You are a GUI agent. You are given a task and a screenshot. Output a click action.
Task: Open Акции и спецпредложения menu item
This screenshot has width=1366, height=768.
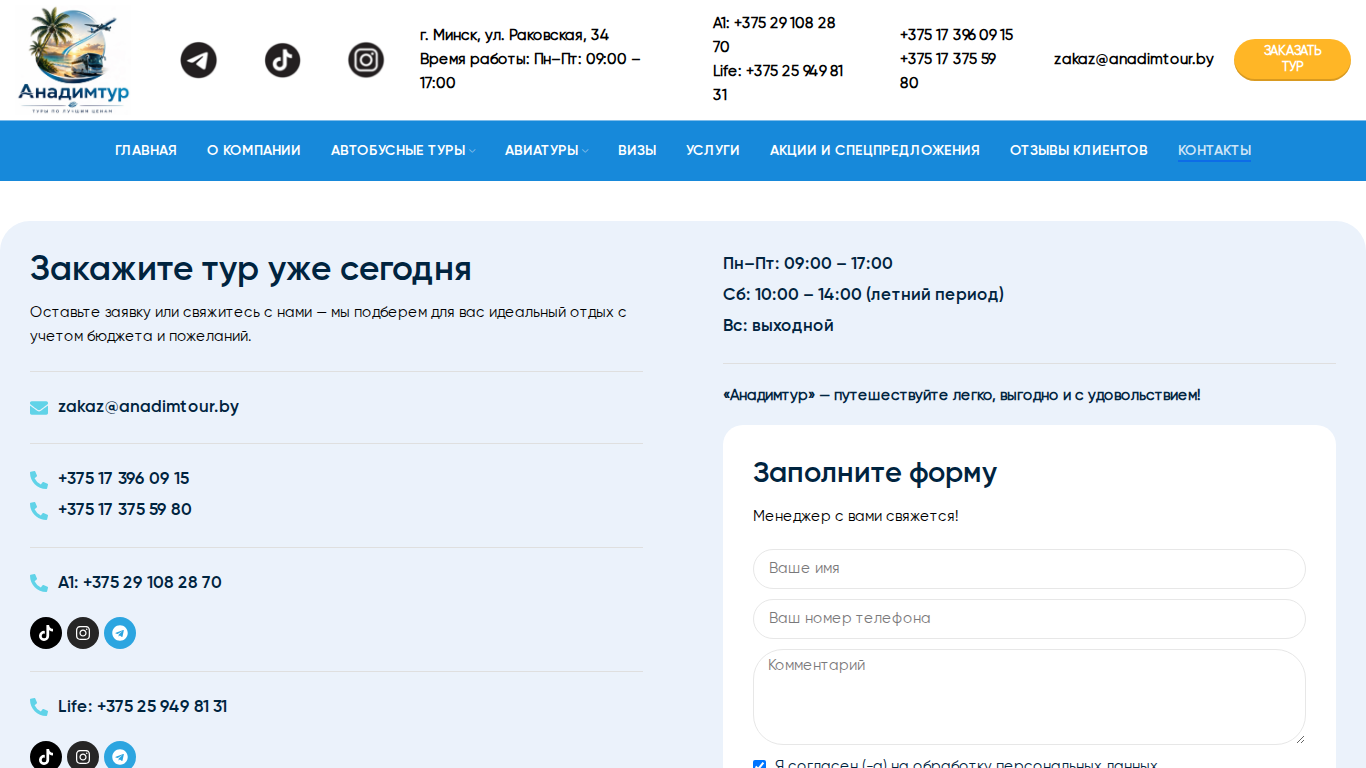coord(875,150)
